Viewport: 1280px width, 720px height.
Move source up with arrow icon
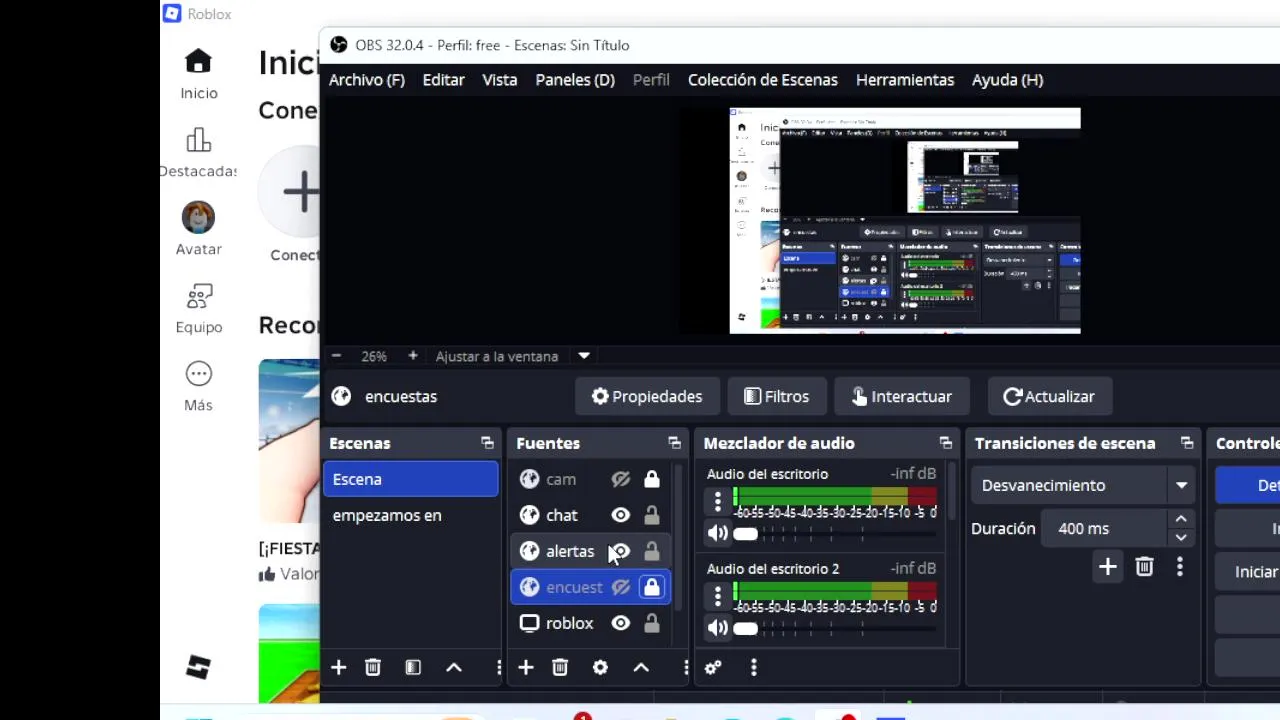click(x=641, y=667)
